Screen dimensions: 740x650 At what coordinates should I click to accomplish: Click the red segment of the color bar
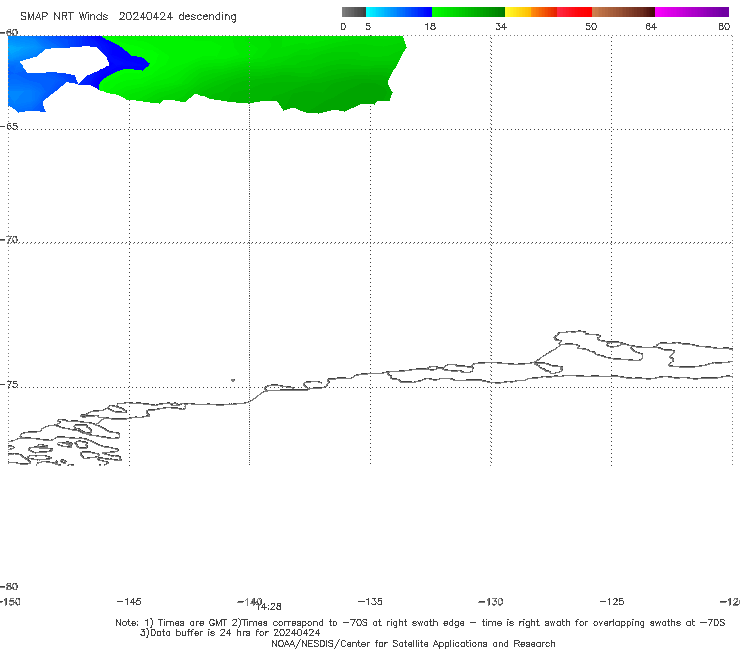tap(574, 12)
